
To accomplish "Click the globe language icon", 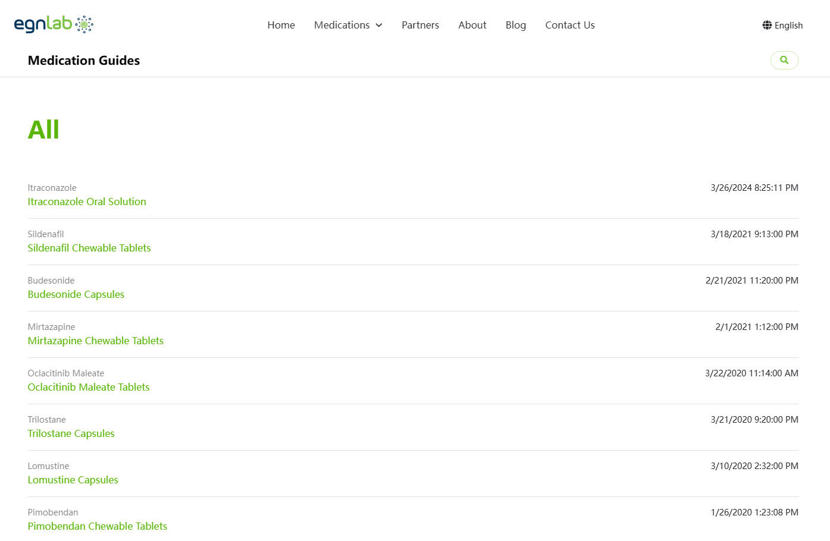I will (767, 25).
